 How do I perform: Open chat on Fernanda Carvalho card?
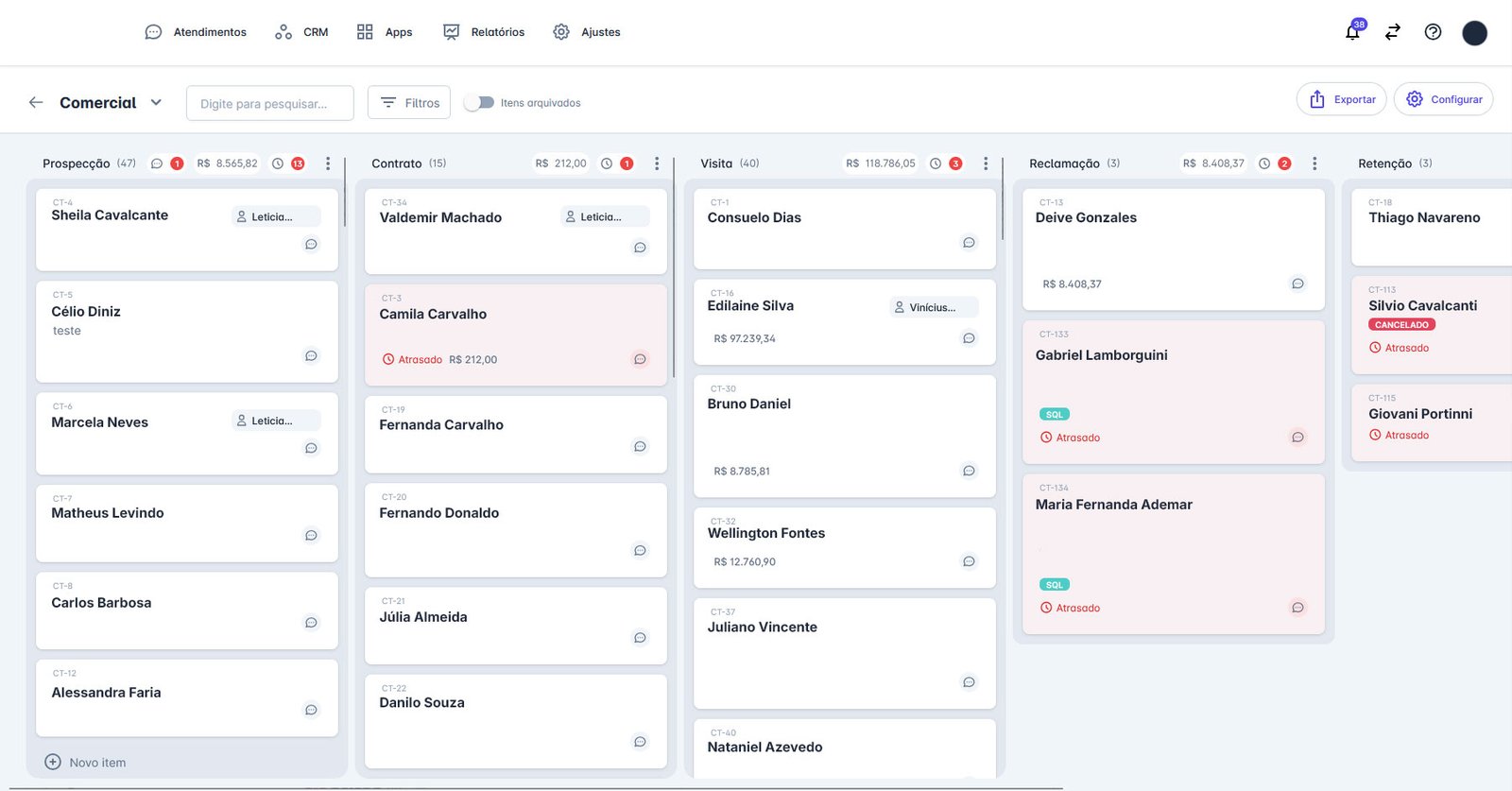(640, 446)
